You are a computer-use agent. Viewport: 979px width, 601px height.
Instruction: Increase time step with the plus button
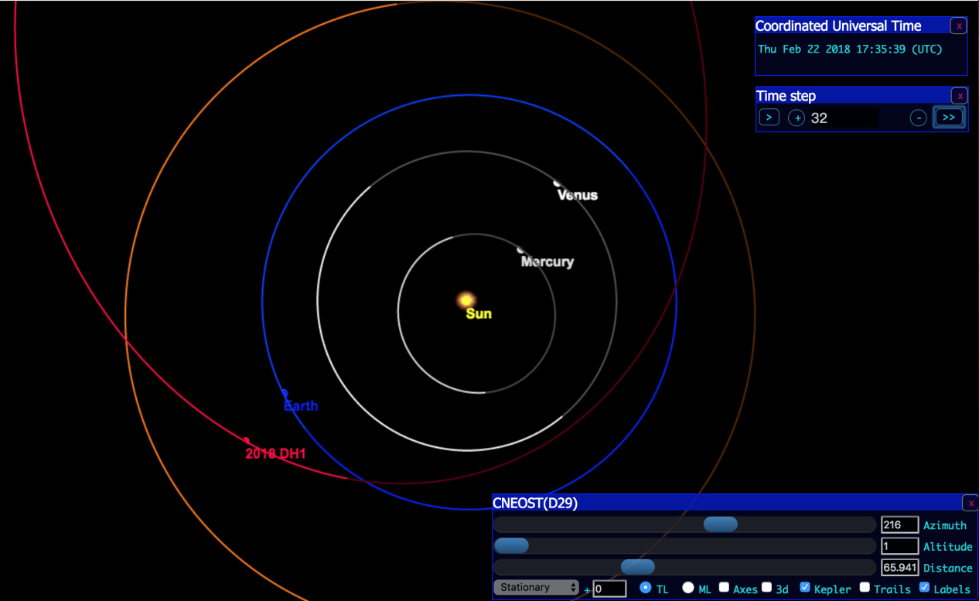pos(796,118)
